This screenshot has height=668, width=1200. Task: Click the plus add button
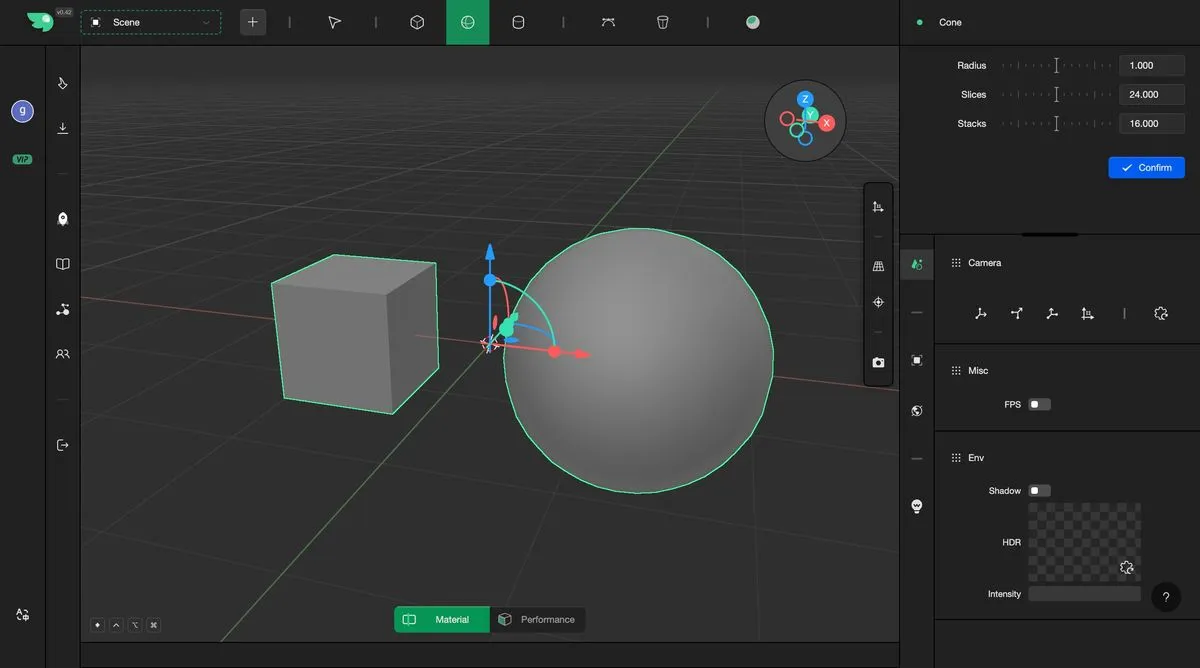(x=253, y=22)
